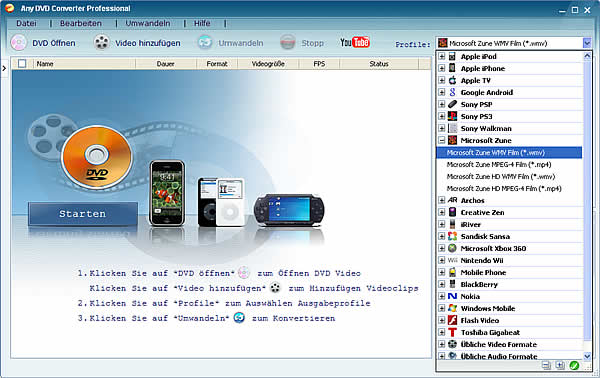The width and height of the screenshot is (600, 378).
Task: Expand the Mobile Phone category
Action: [442, 272]
